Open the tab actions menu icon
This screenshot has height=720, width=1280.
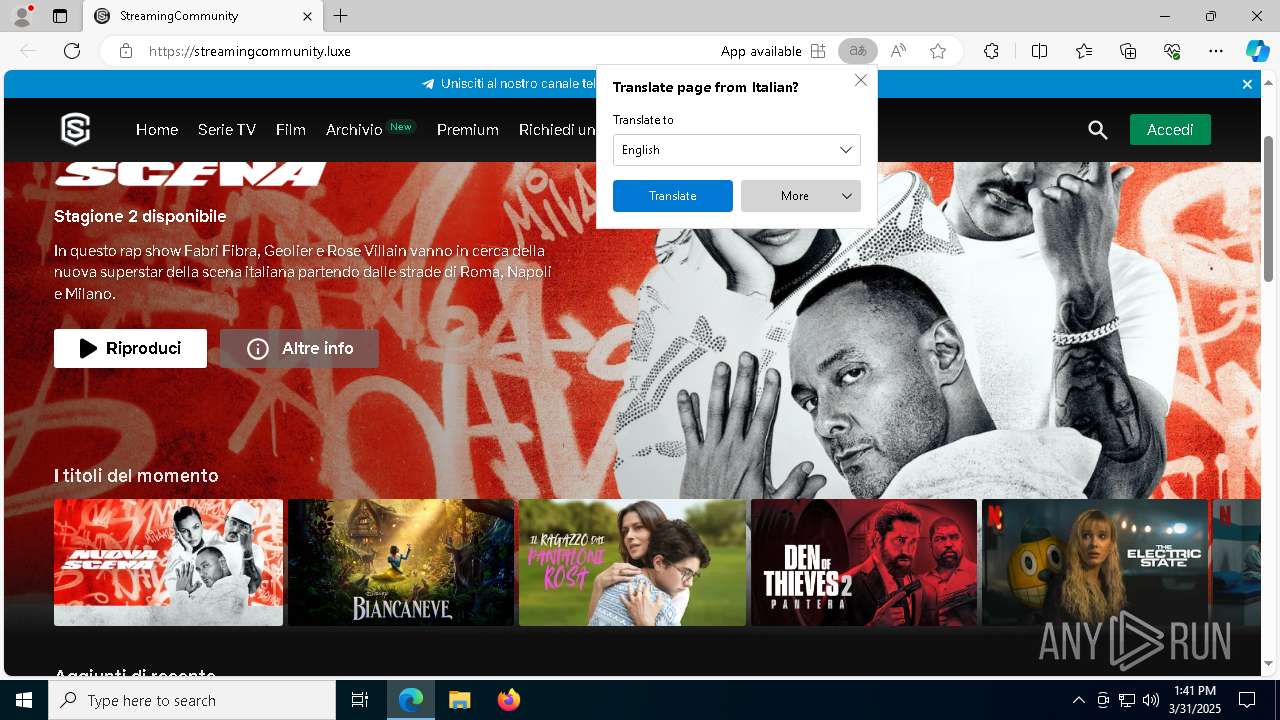click(x=60, y=16)
